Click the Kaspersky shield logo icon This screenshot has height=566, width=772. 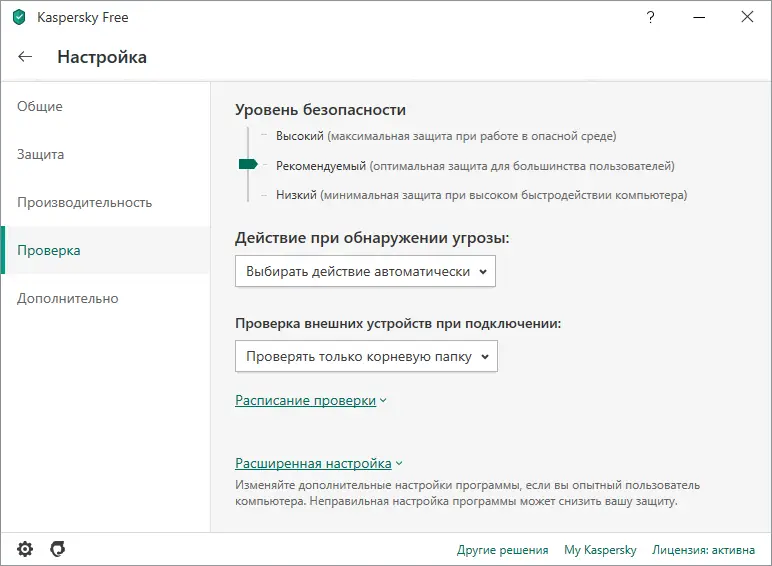19,17
